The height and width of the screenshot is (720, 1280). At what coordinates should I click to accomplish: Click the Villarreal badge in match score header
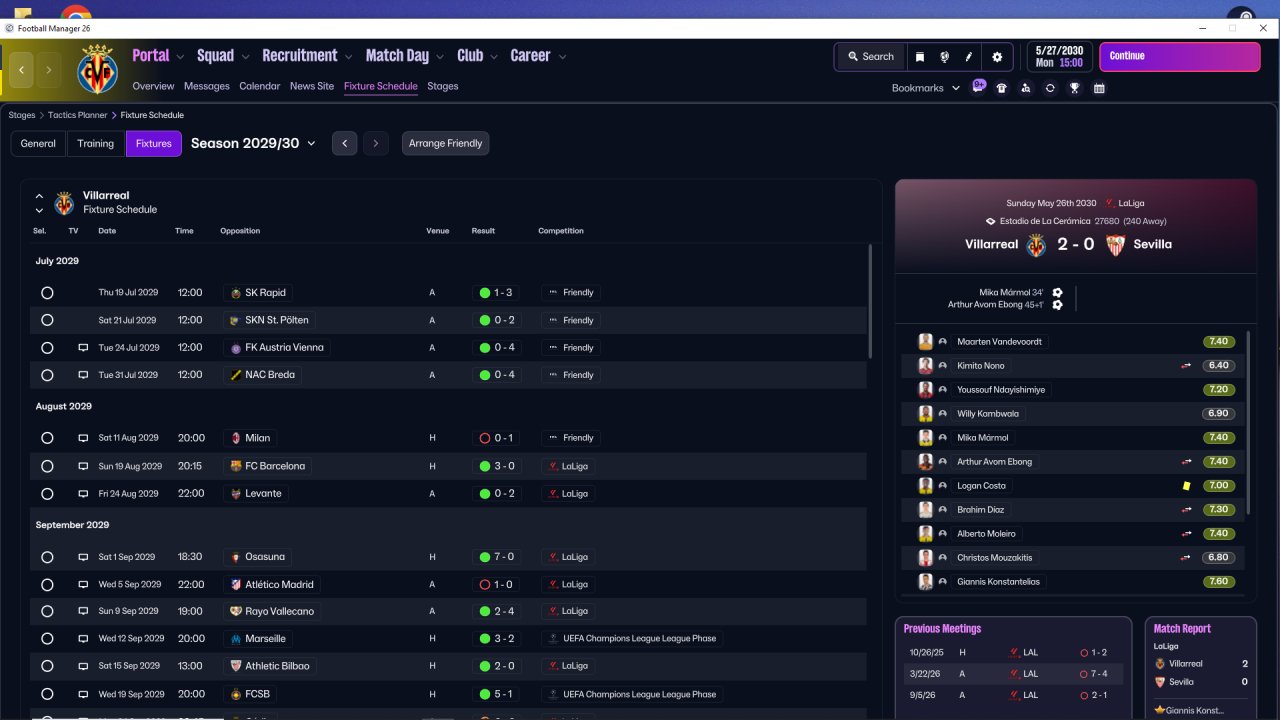1036,244
